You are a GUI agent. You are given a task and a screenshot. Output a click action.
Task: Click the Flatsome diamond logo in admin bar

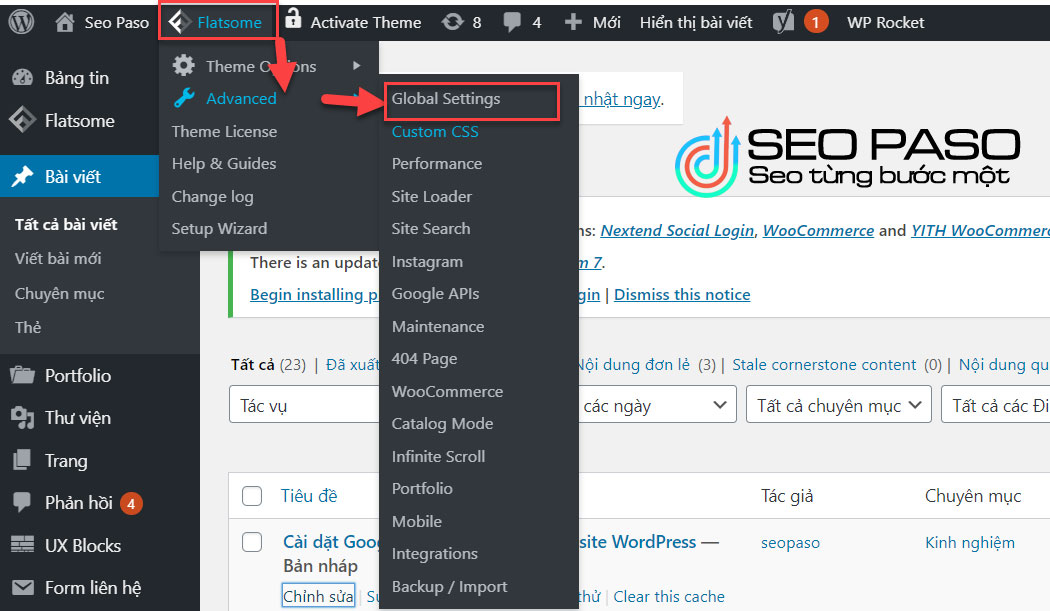pyautogui.click(x=179, y=22)
